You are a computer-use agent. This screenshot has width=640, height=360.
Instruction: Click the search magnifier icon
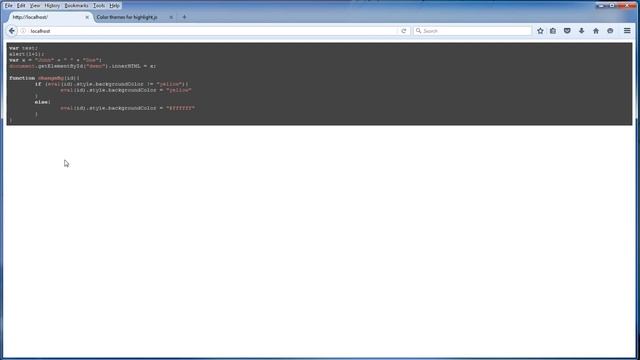tap(418, 31)
